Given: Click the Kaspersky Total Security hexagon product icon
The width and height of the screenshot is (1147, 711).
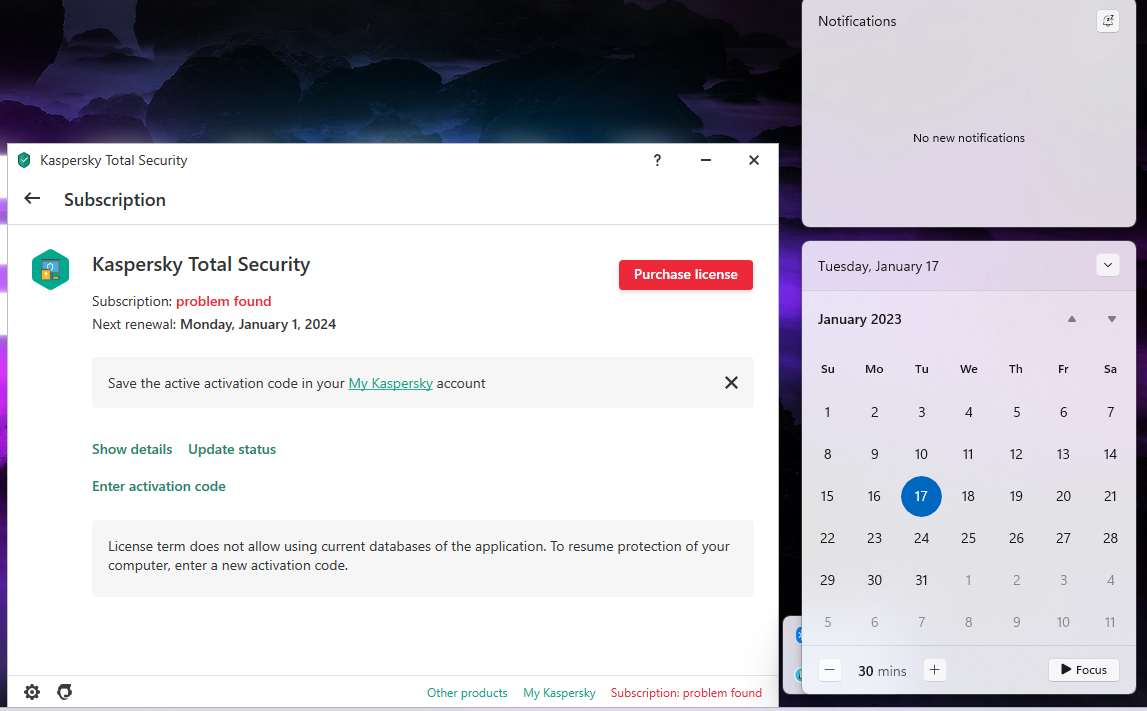Looking at the screenshot, I should pos(50,270).
